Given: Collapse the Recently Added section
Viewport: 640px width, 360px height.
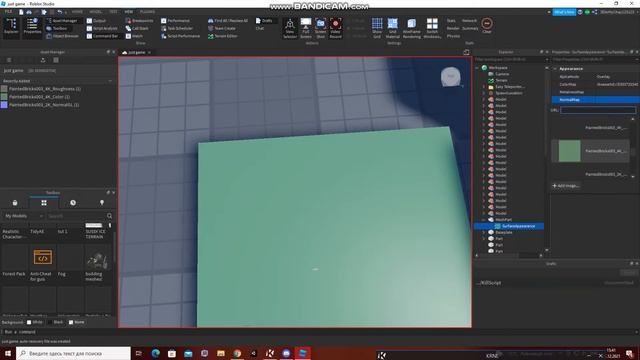Looking at the screenshot, I should [x=110, y=81].
